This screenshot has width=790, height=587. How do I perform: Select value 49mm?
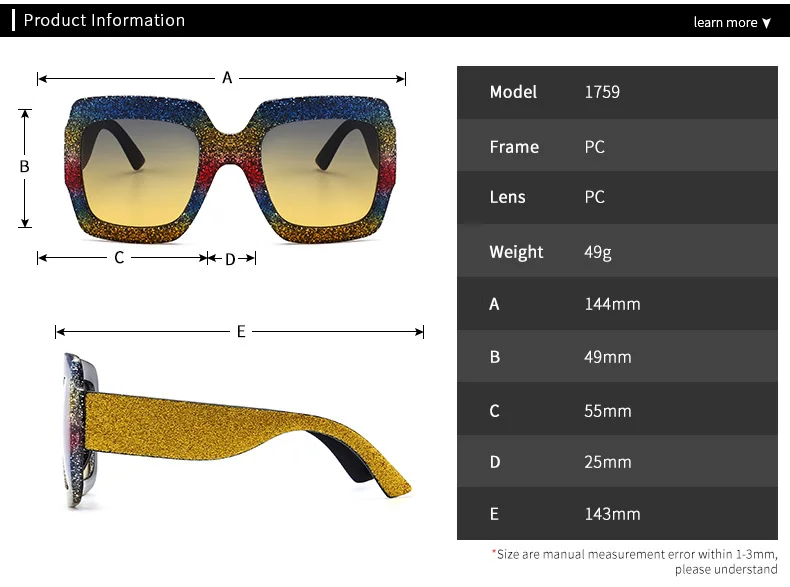[608, 357]
